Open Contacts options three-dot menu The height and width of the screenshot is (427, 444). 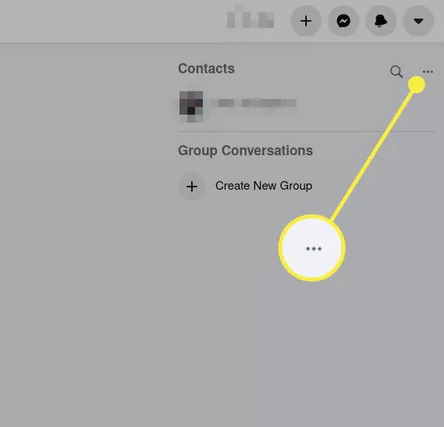pyautogui.click(x=428, y=71)
